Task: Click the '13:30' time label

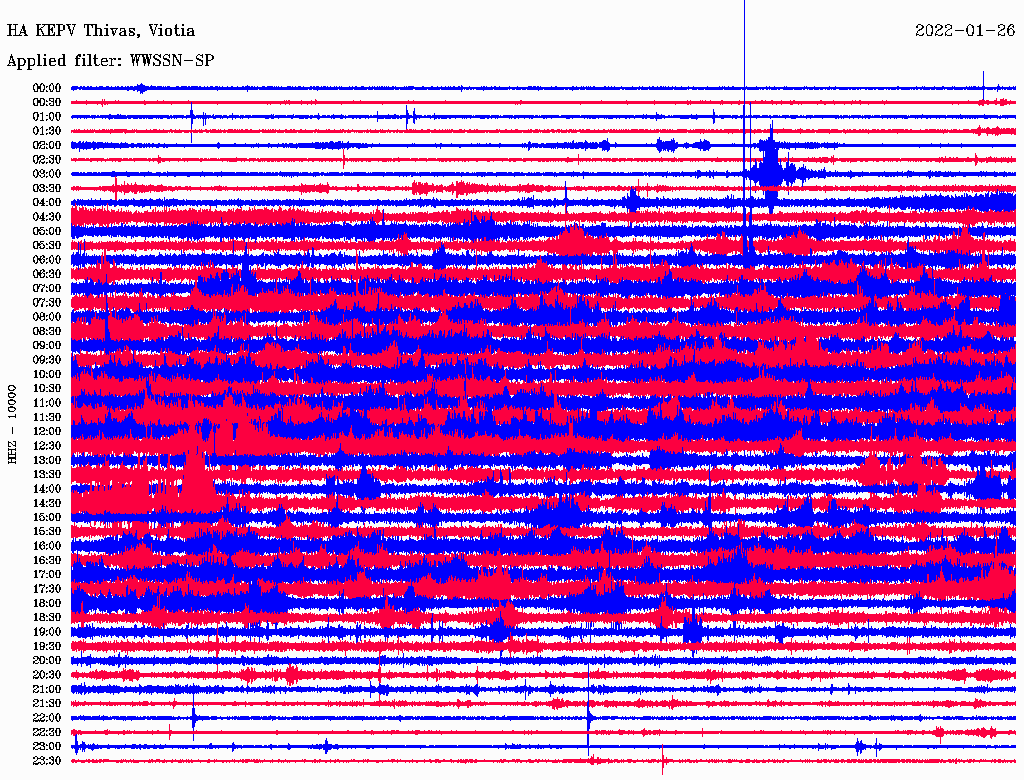Action: (x=47, y=475)
